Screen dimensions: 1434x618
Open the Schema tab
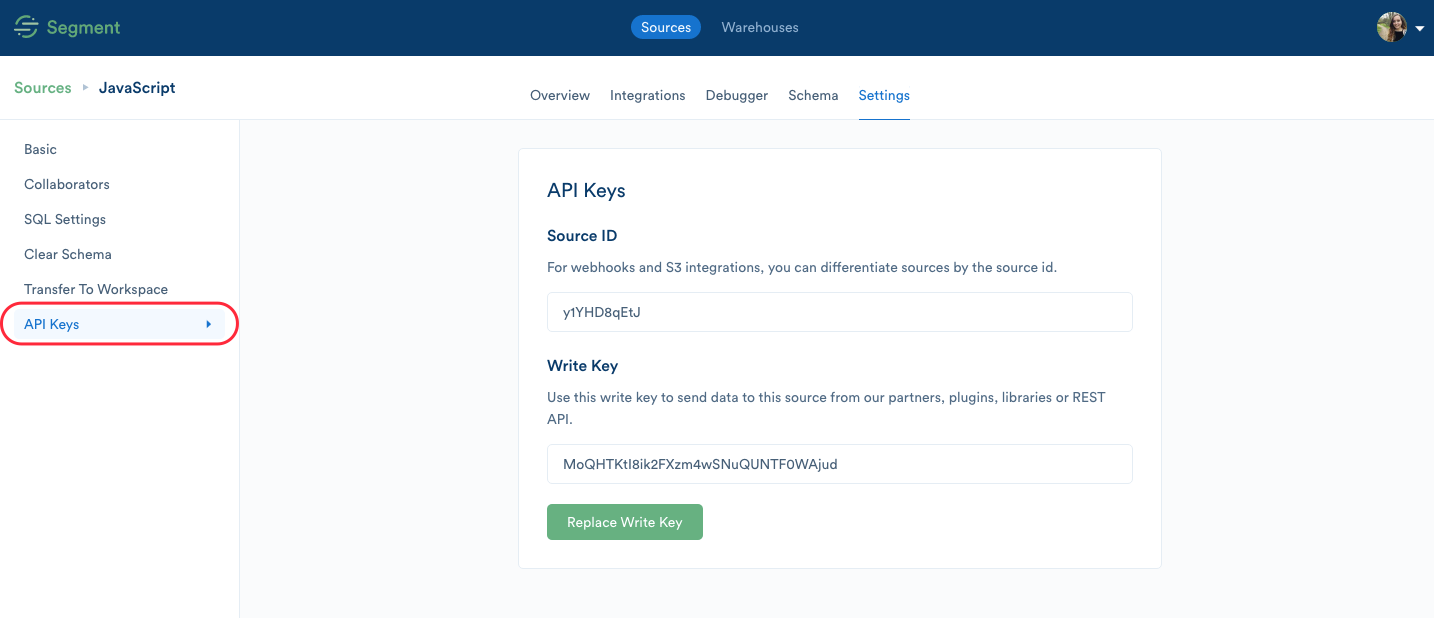click(813, 95)
